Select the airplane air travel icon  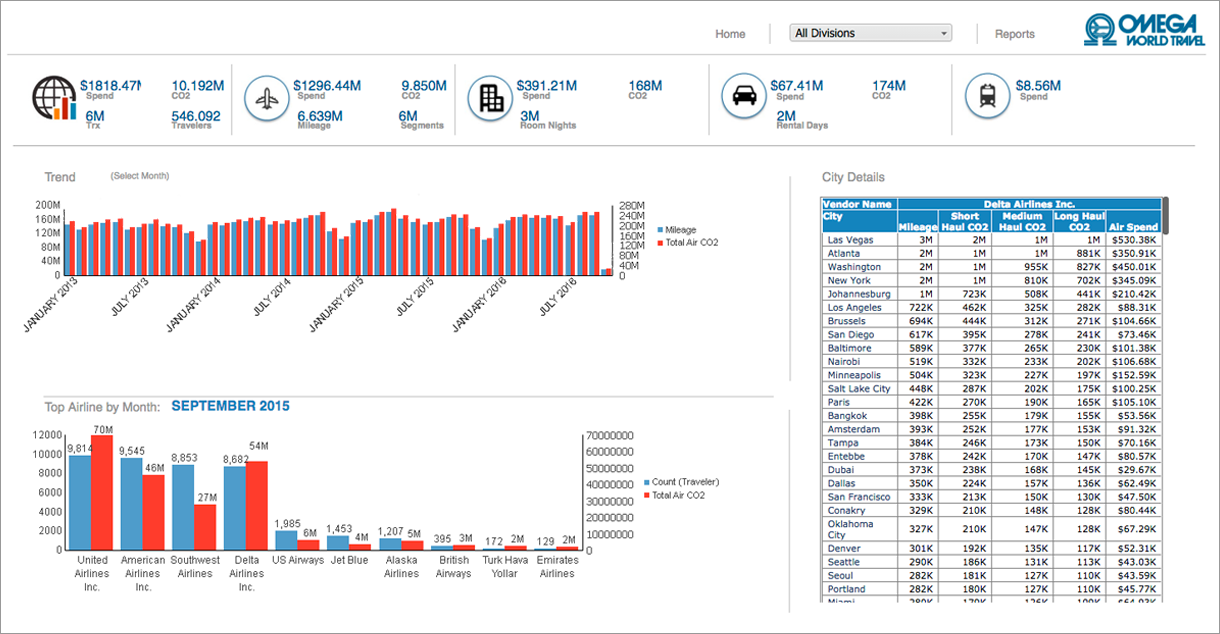point(267,98)
